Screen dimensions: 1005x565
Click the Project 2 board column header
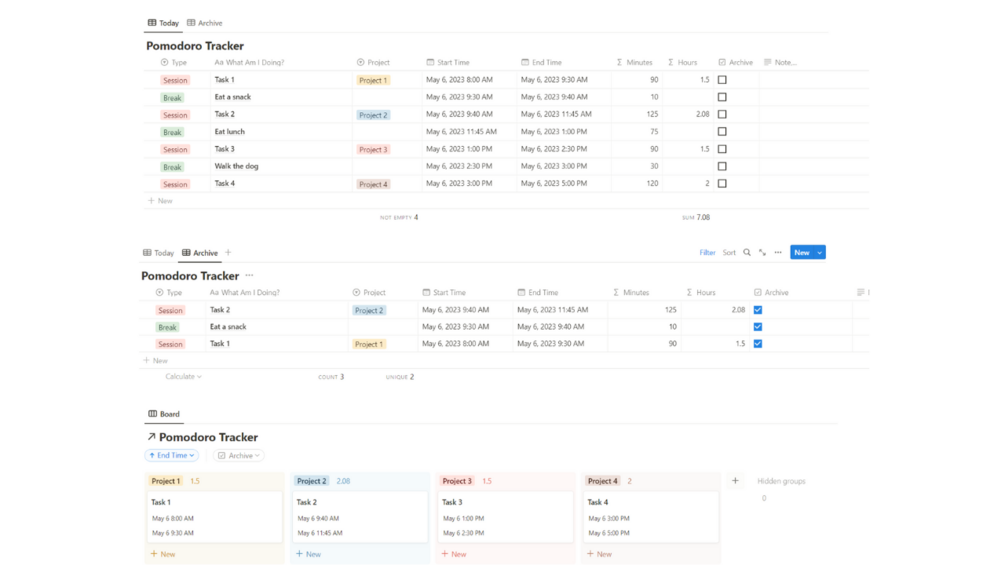coord(311,481)
